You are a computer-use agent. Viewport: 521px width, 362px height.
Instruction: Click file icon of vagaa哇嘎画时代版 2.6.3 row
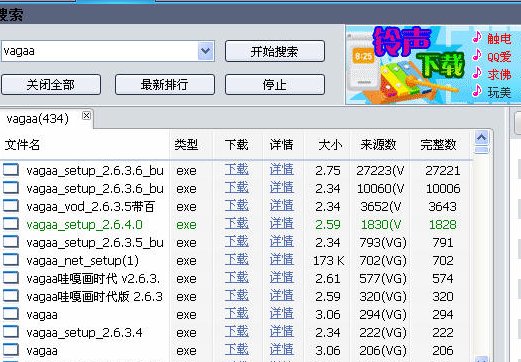coord(11,296)
